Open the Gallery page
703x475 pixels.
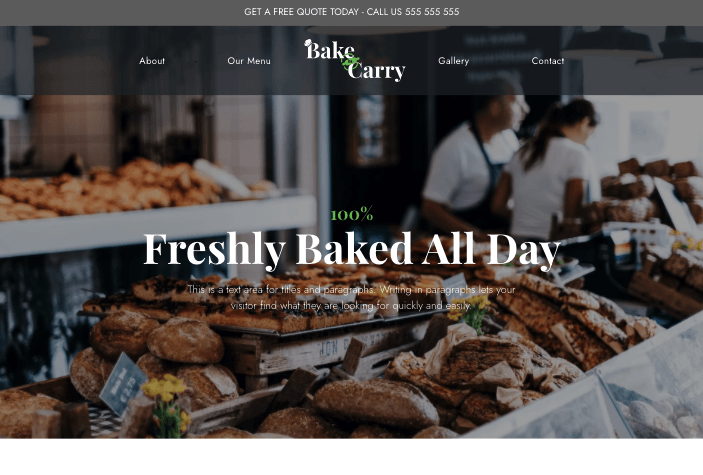453,61
